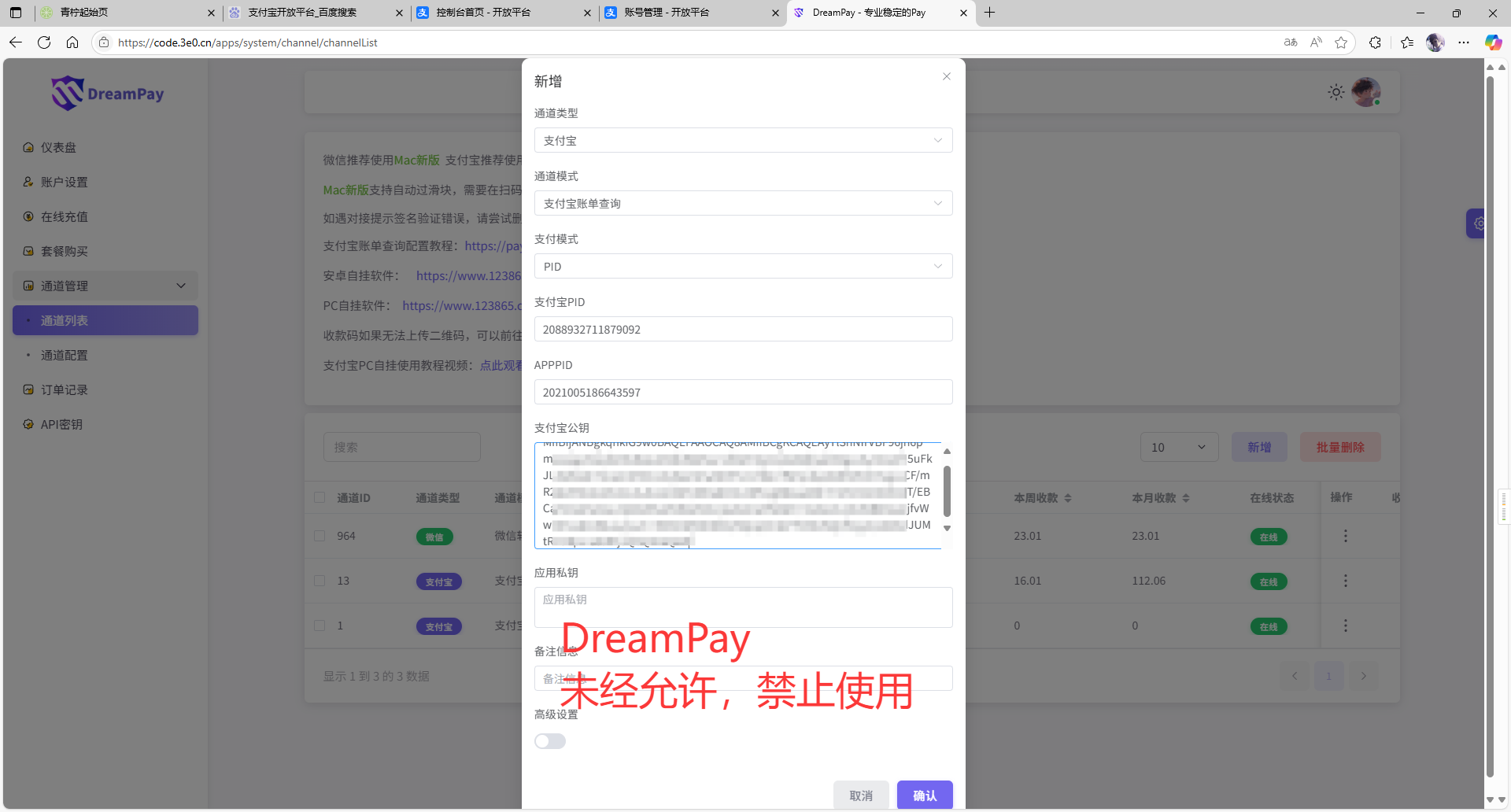Open 订单记录 in sidebar

[x=65, y=389]
